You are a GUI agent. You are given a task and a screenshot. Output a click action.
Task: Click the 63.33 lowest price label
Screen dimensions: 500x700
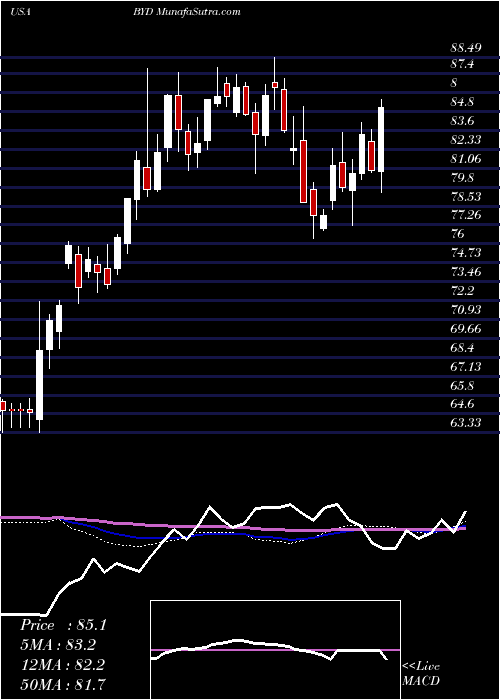click(466, 422)
